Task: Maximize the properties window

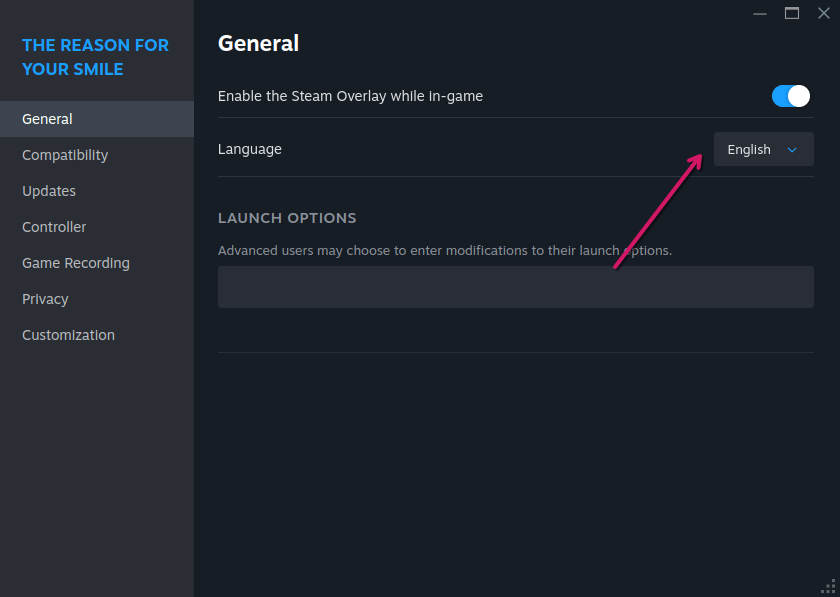Action: 792,13
